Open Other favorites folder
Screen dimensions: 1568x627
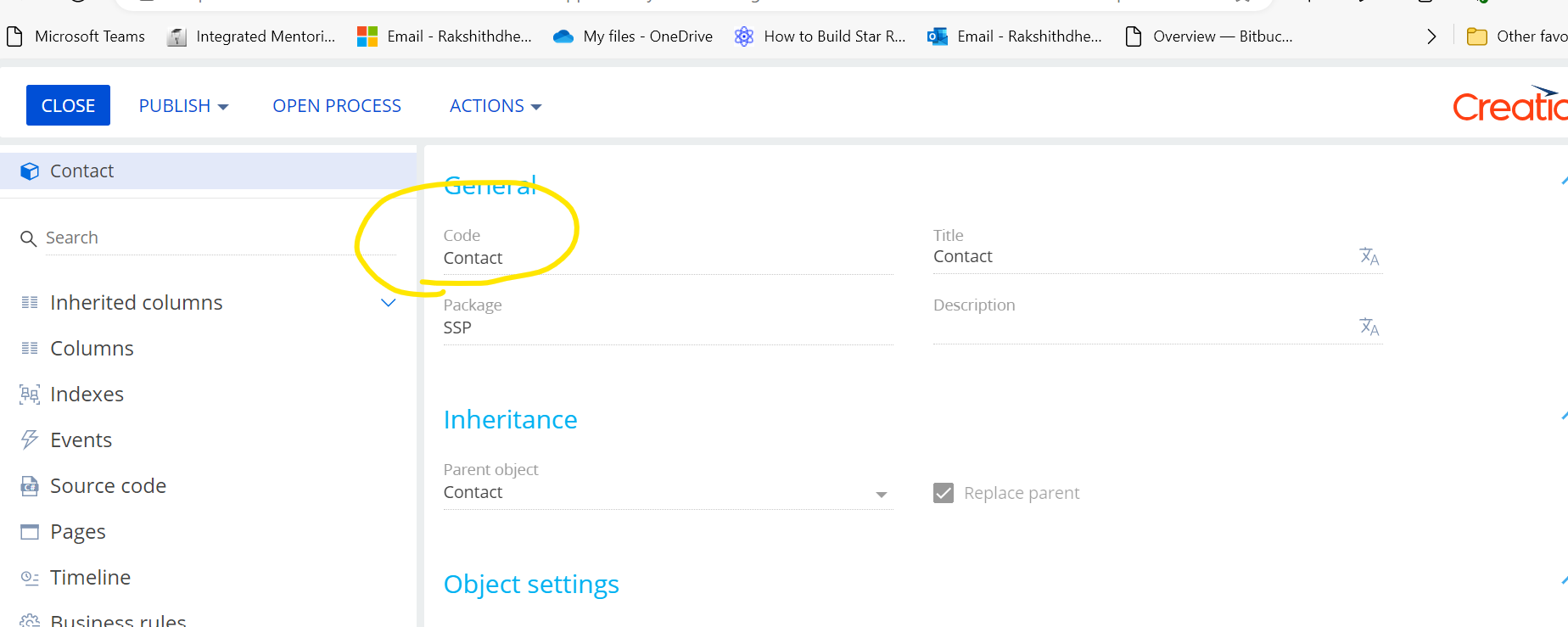click(x=1517, y=36)
